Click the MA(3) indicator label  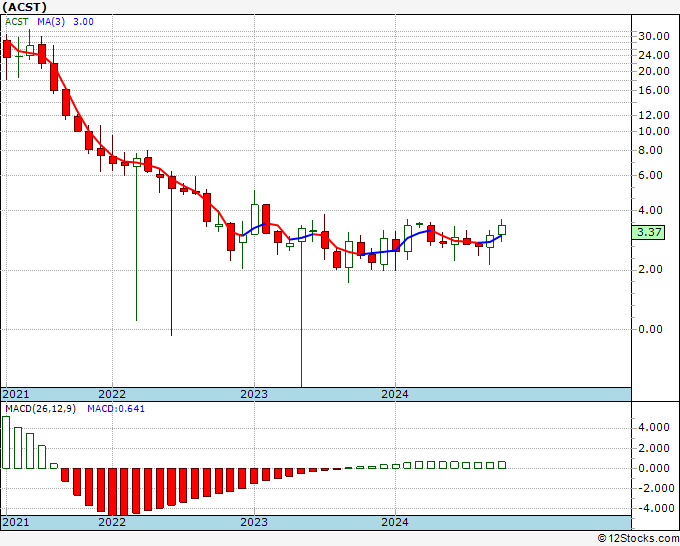(x=51, y=22)
